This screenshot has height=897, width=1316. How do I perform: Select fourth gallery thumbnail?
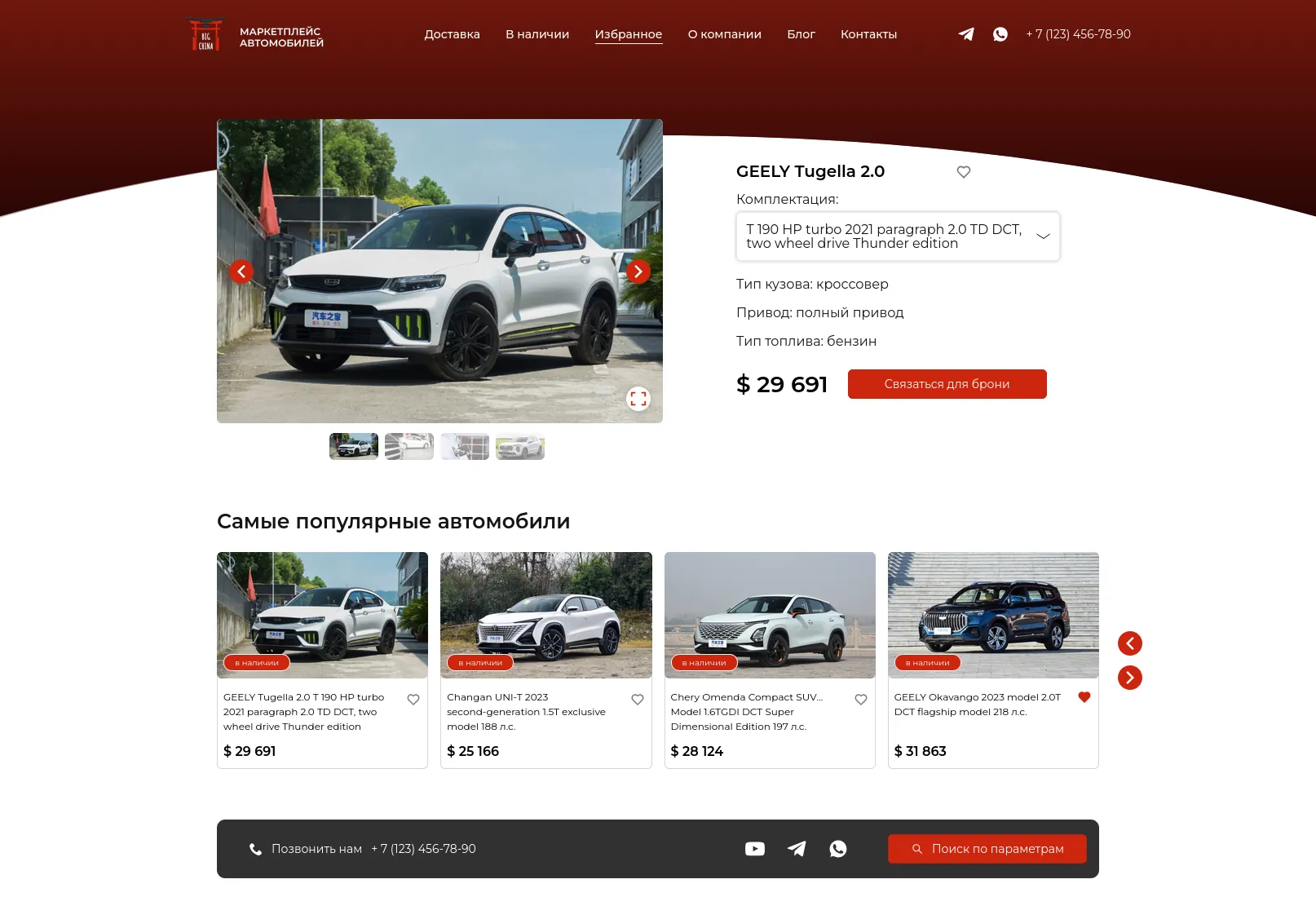point(520,446)
